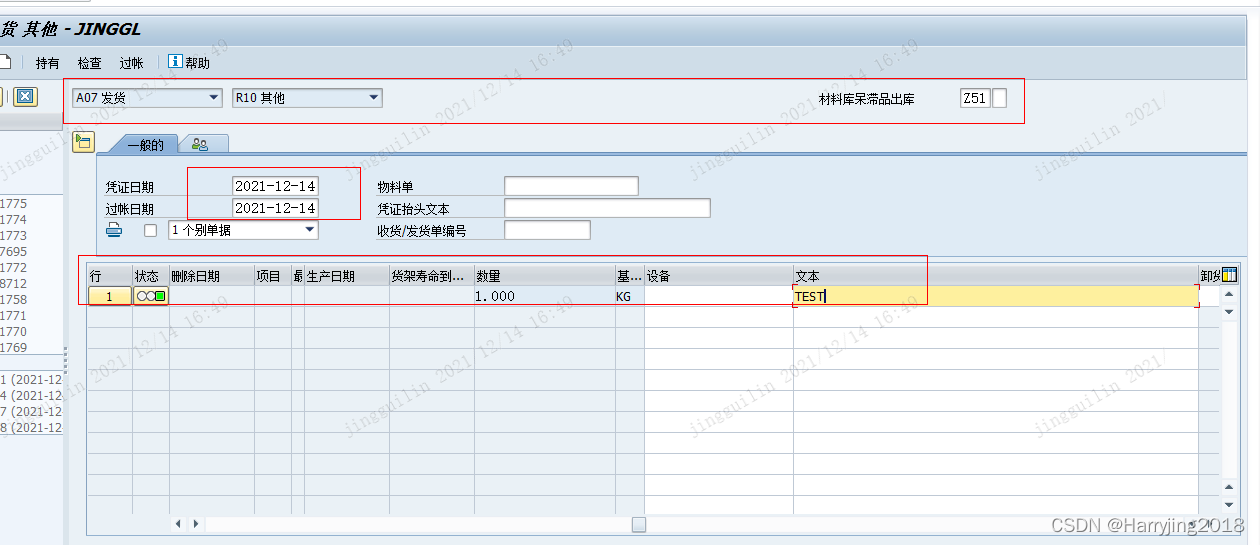This screenshot has width=1260, height=545.
Task: Click the 生产日期 column header
Action: 346,276
